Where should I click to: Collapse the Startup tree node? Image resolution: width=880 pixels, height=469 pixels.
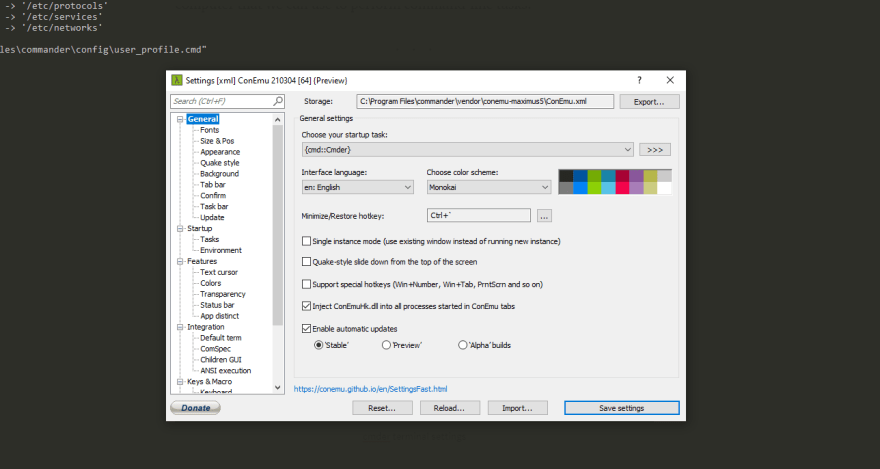181,228
